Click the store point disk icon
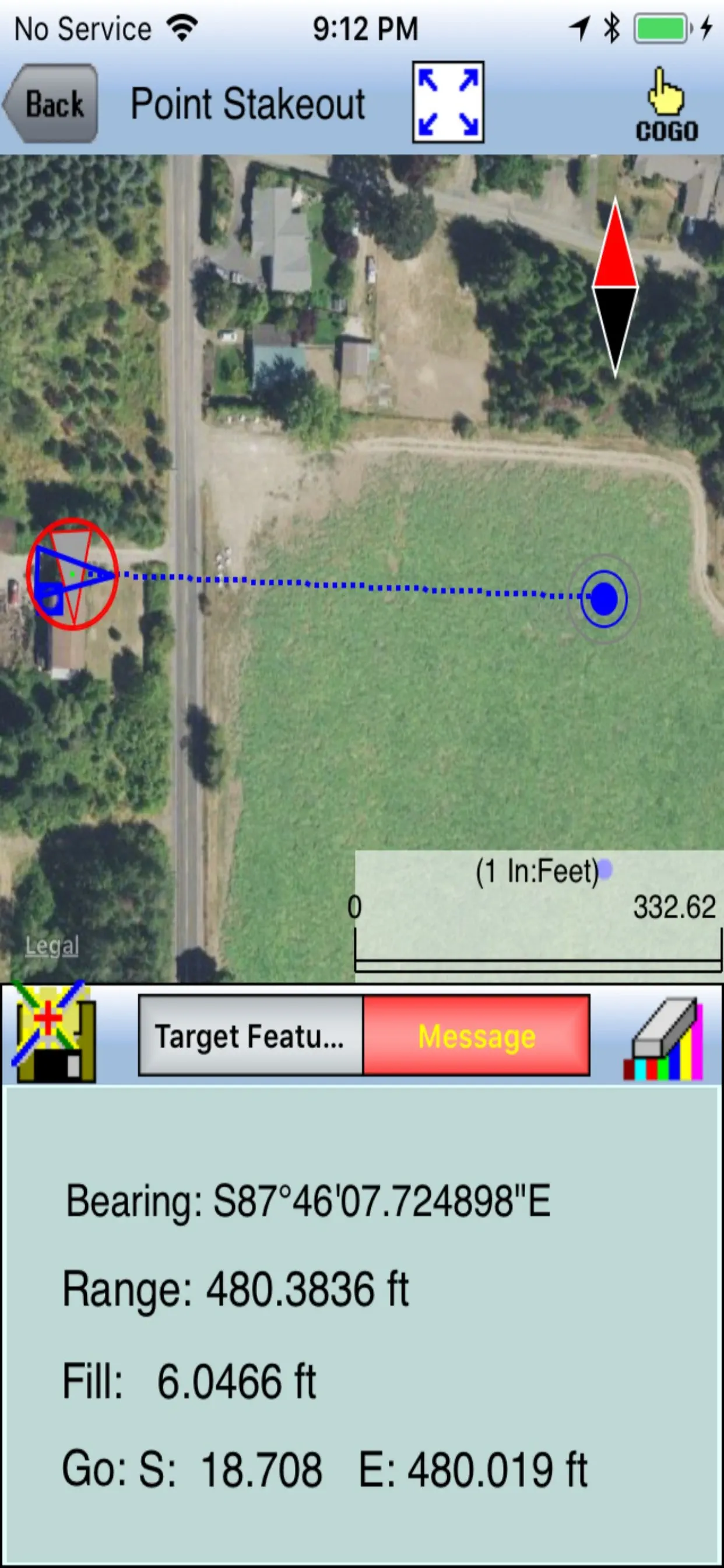 tap(54, 1033)
